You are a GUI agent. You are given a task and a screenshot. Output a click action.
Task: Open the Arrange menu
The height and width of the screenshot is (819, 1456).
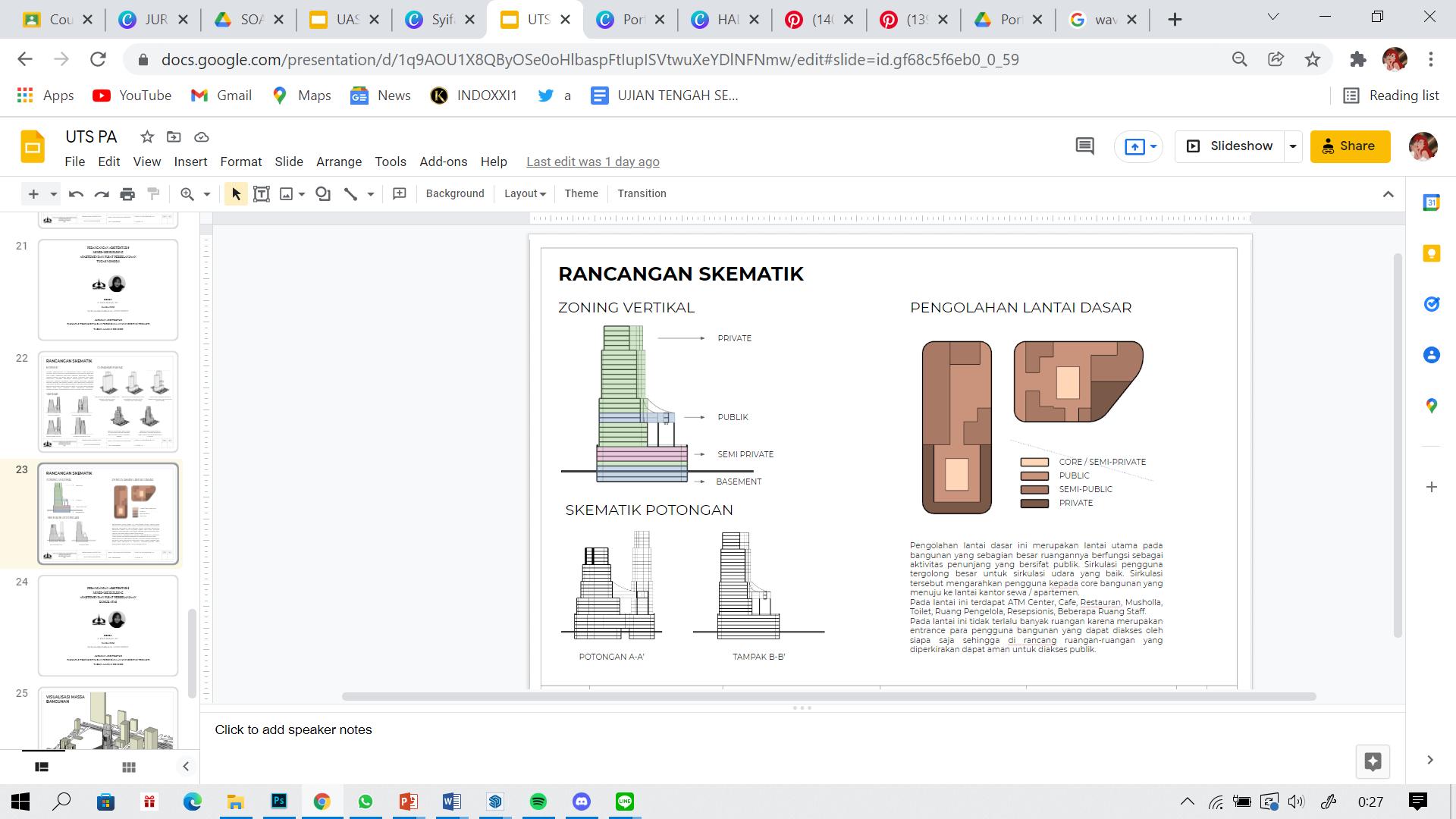point(338,162)
